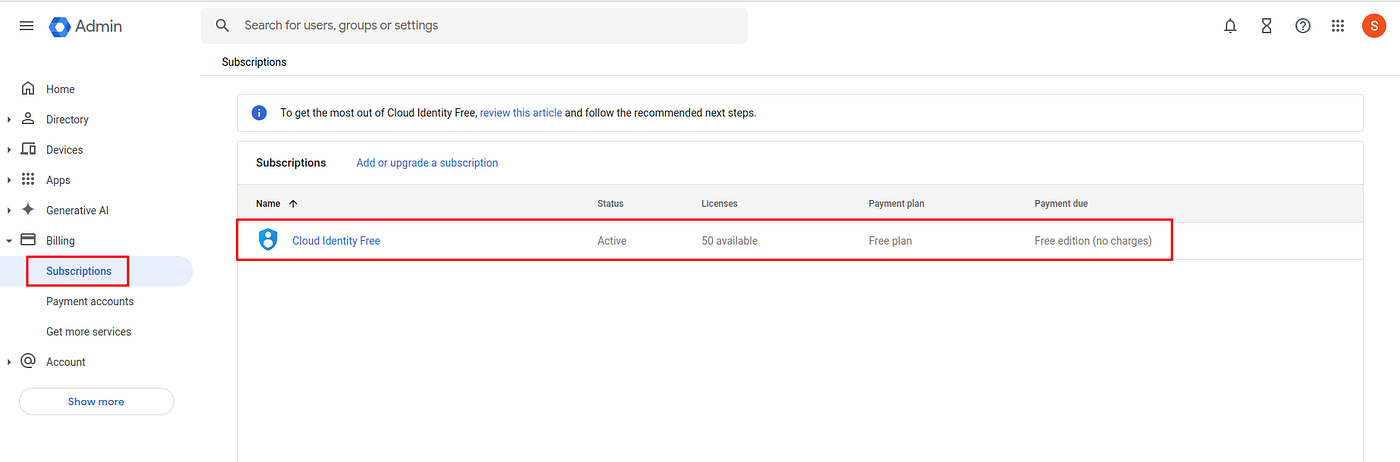The image size is (1400, 462).
Task: Click the Status column header
Action: (610, 203)
